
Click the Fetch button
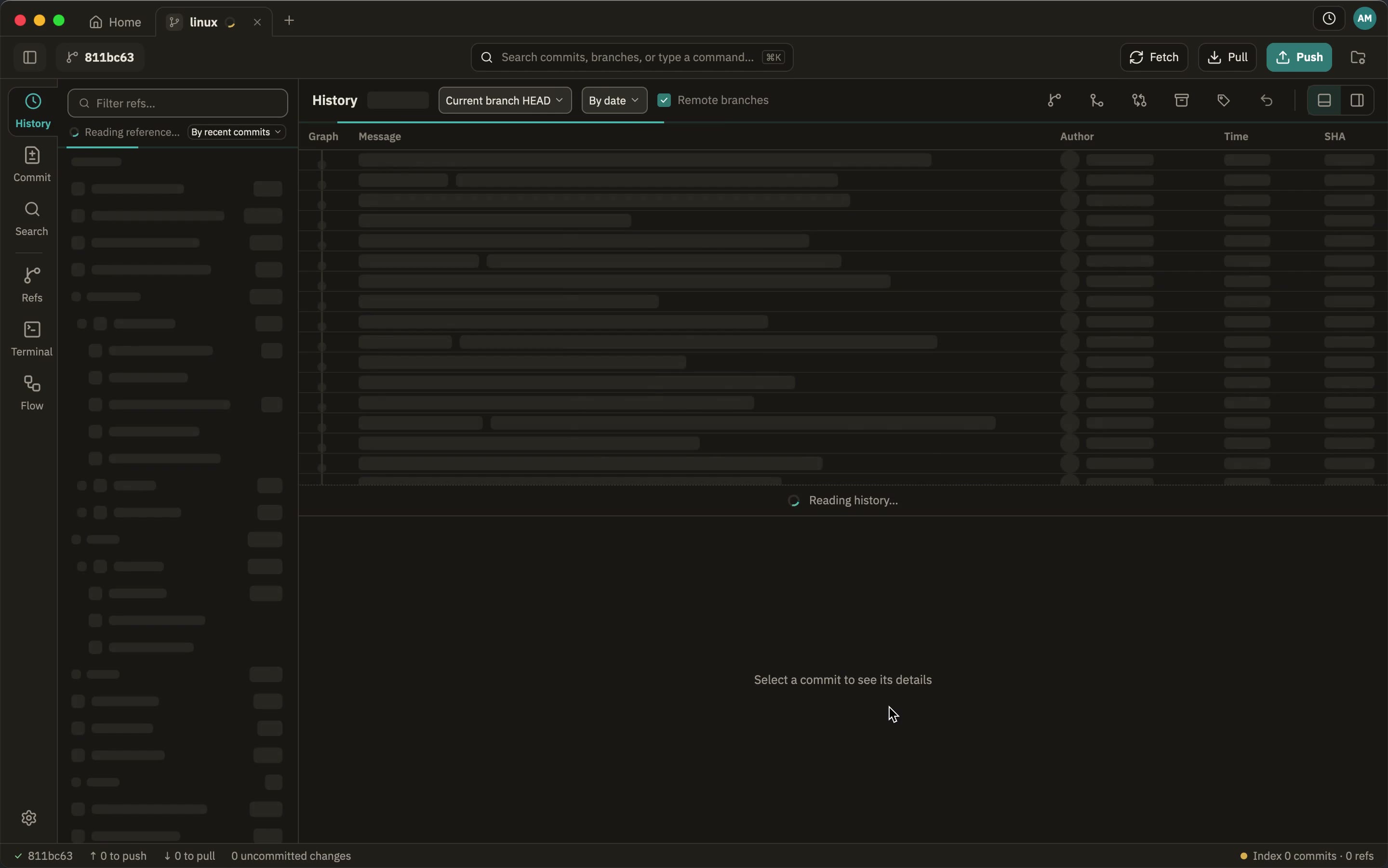click(1154, 57)
